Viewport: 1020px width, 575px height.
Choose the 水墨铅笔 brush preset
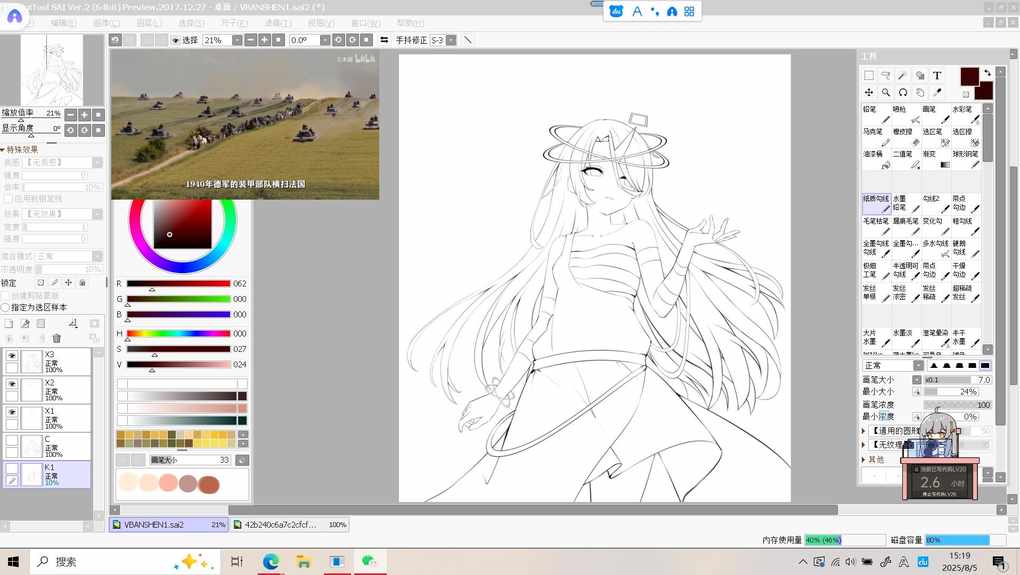(x=906, y=204)
